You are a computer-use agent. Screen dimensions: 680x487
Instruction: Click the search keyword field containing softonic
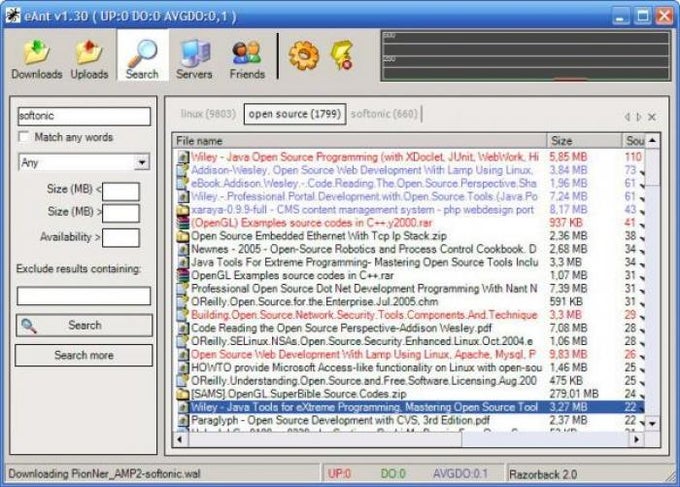point(84,116)
